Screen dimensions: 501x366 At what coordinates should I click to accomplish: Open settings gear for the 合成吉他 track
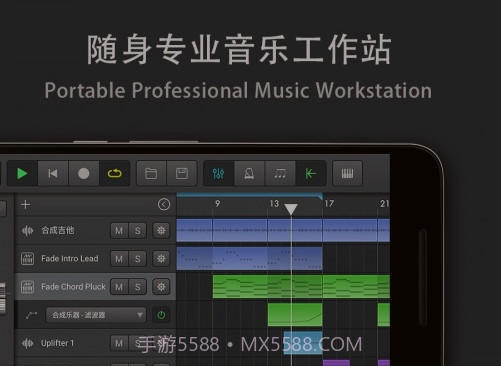point(161,230)
